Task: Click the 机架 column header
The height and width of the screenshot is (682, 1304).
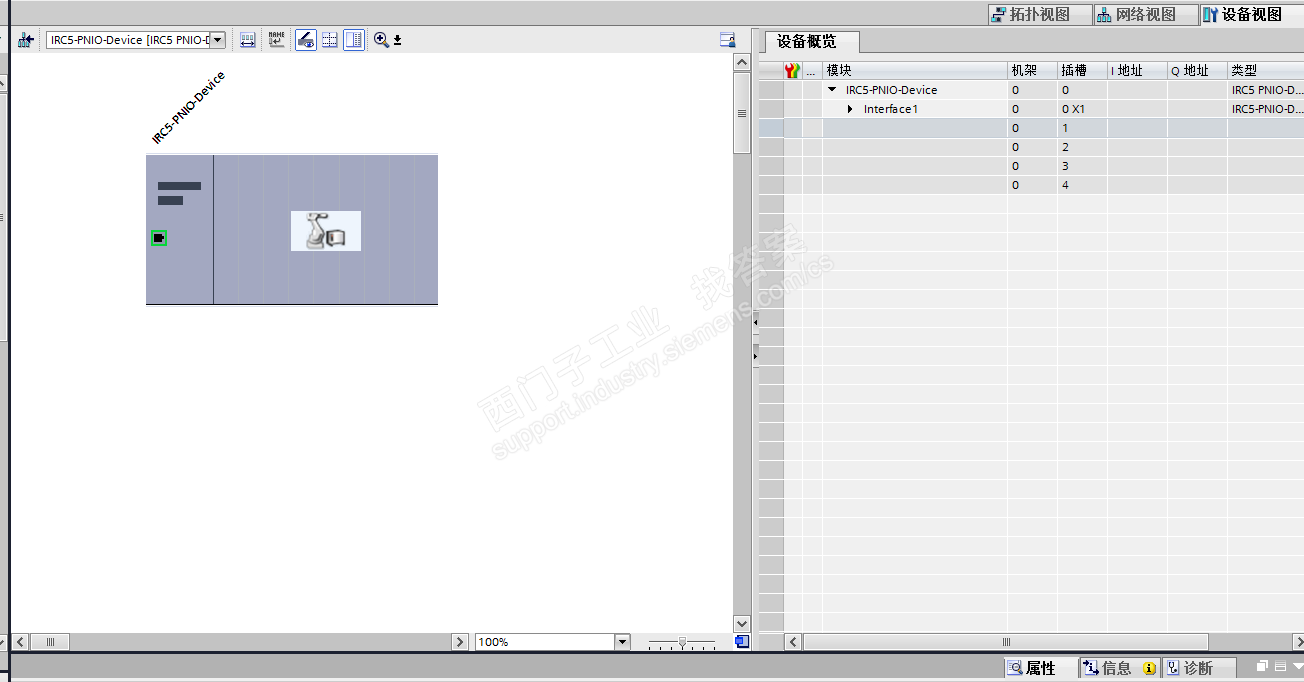Action: (x=1032, y=71)
